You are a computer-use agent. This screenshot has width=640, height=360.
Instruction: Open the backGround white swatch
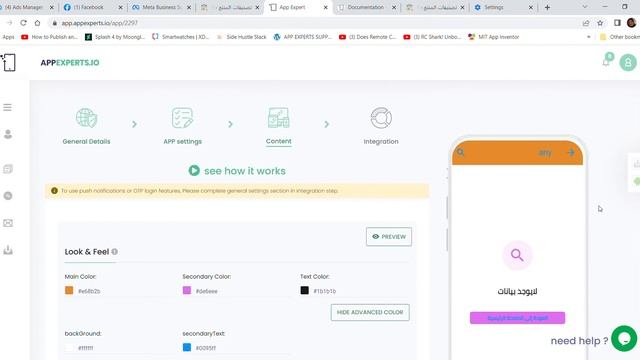(69, 347)
